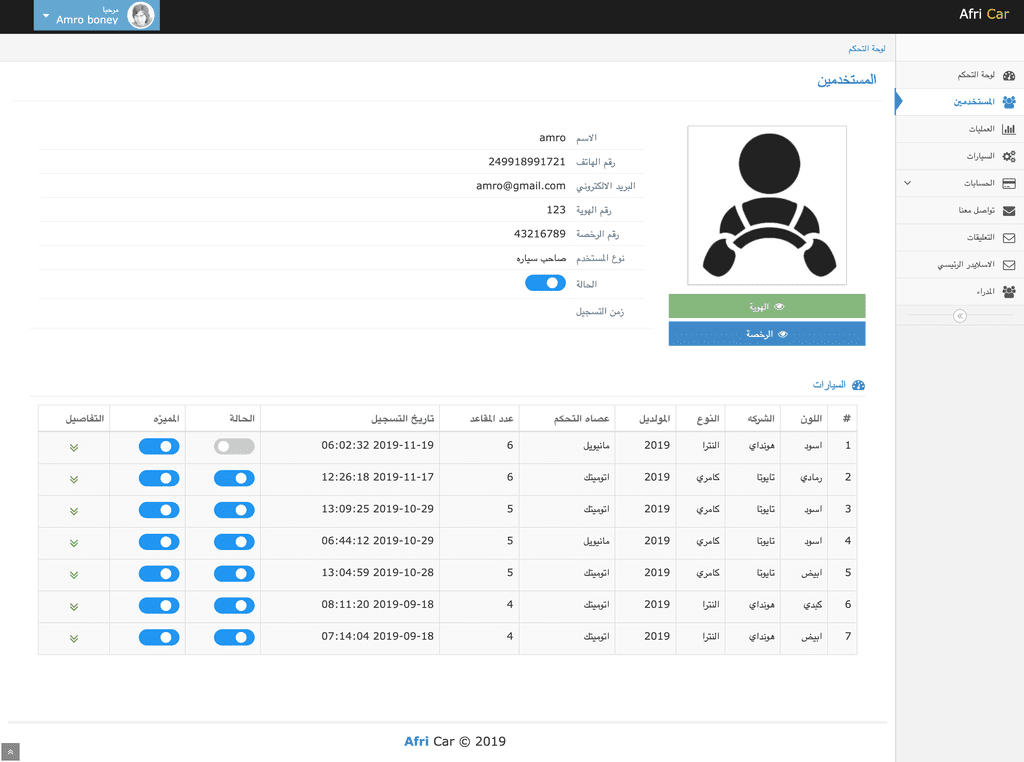Toggle status switch for car row 2

tap(234, 479)
